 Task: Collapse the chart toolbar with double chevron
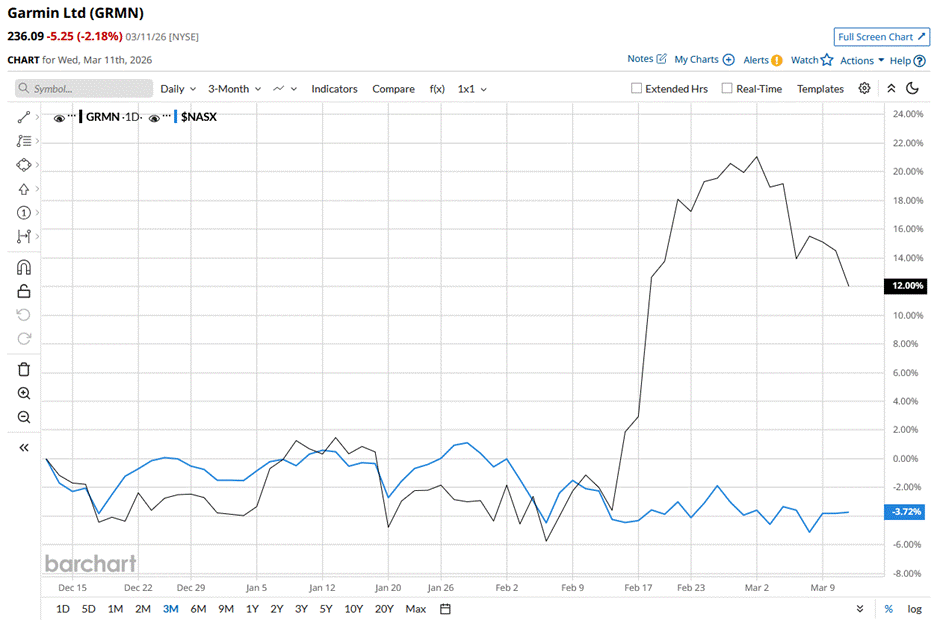891,88
